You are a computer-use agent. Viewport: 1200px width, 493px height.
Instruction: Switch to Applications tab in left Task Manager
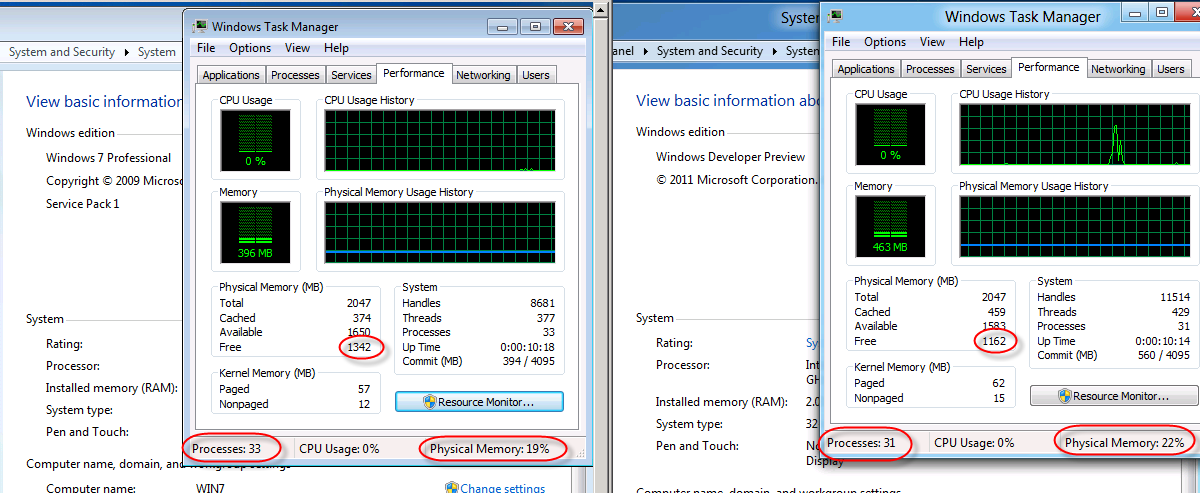[x=231, y=75]
